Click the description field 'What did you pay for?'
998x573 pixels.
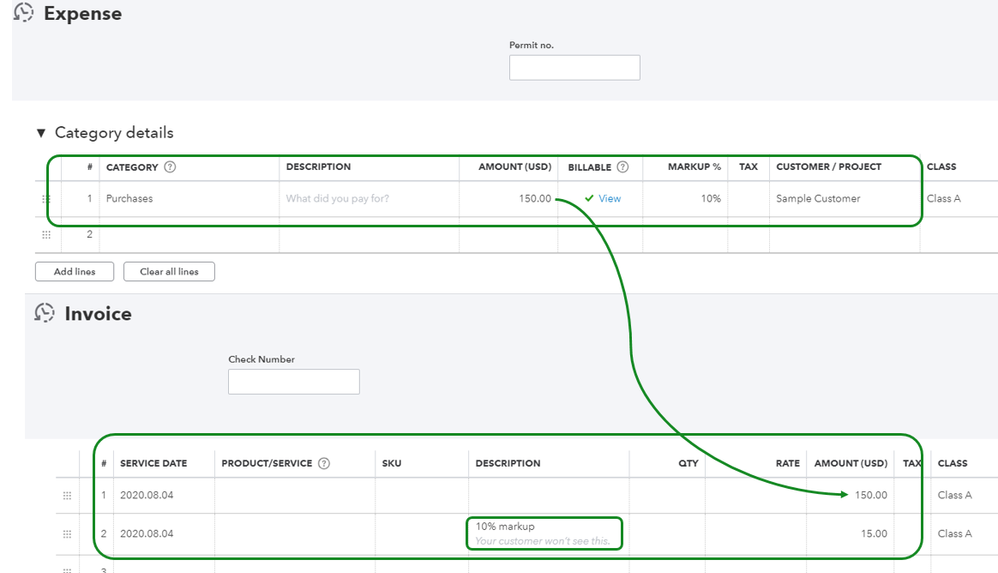click(x=369, y=199)
